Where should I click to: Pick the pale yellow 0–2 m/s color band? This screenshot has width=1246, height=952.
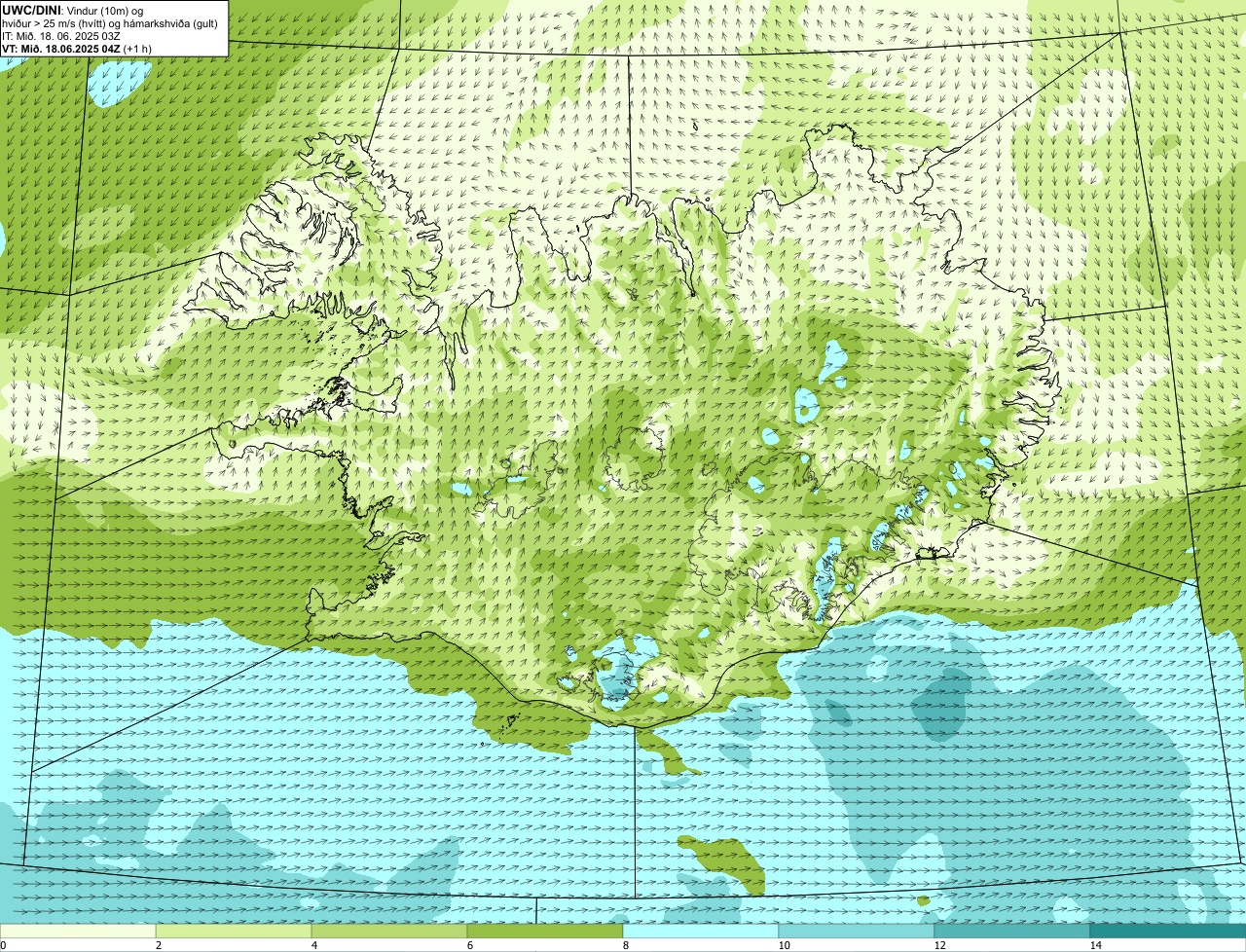[78, 931]
